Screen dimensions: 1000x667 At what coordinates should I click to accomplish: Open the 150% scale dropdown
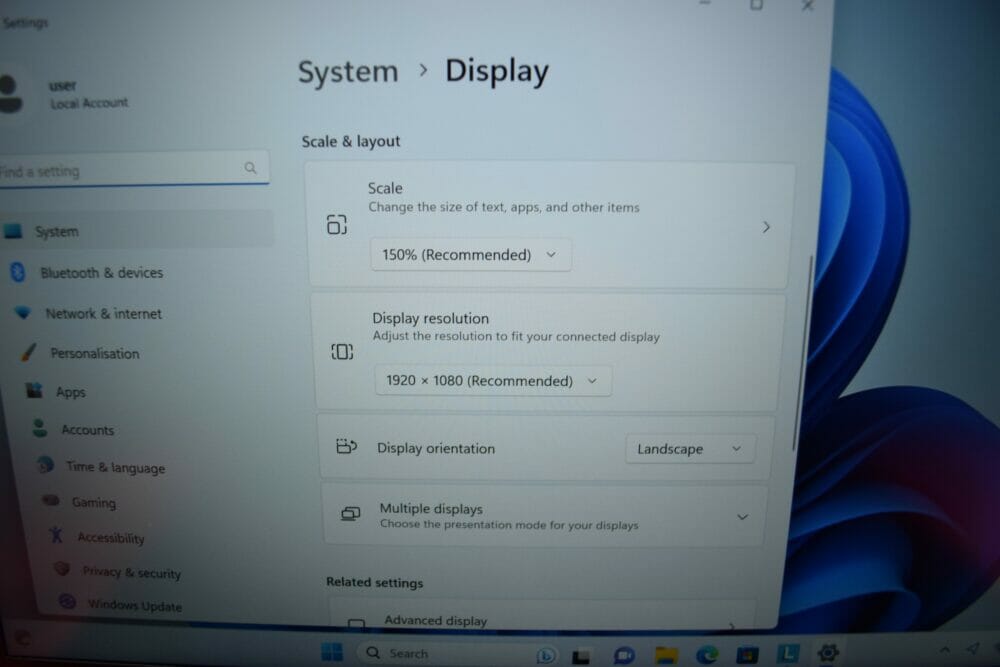[471, 254]
